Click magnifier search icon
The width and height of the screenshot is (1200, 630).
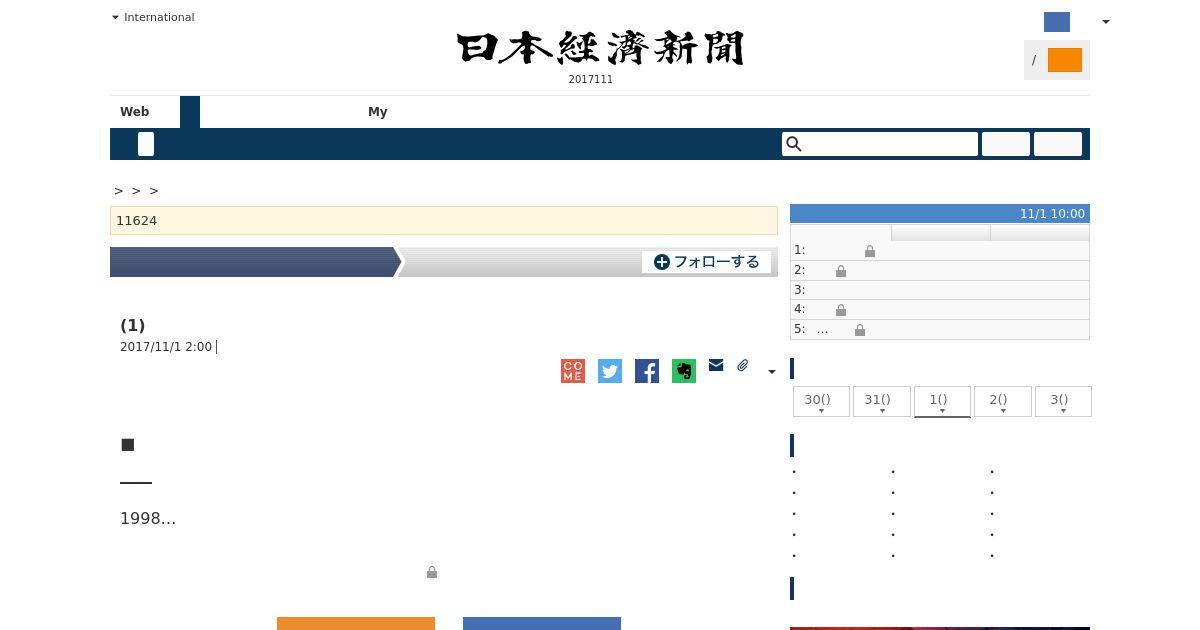794,144
